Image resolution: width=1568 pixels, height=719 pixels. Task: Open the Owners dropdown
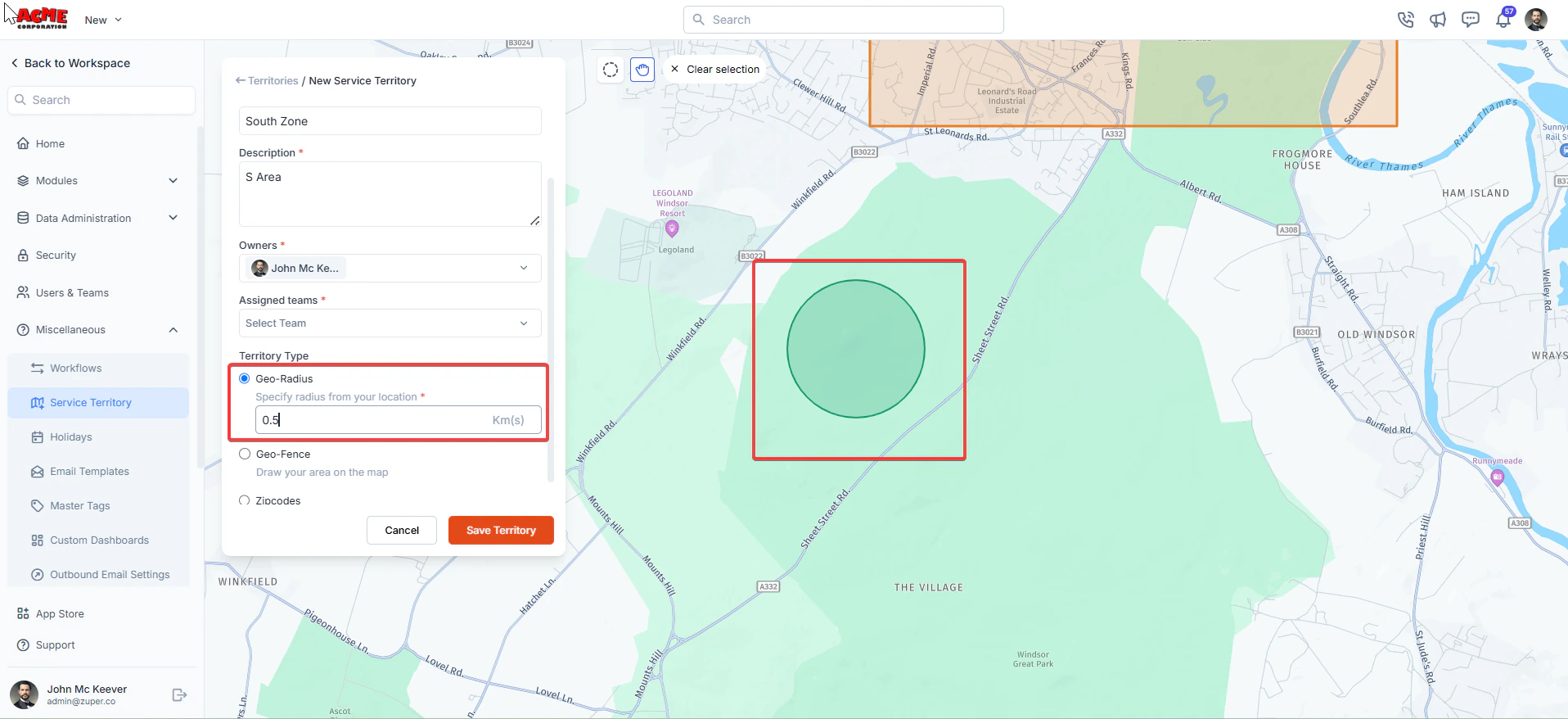390,268
